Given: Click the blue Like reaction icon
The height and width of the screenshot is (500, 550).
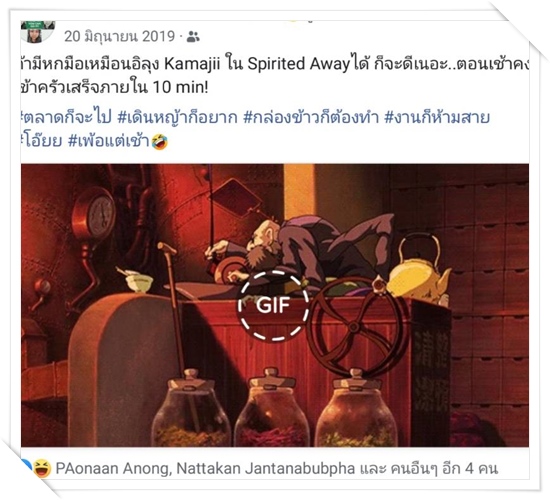Looking at the screenshot, I should tap(26, 468).
